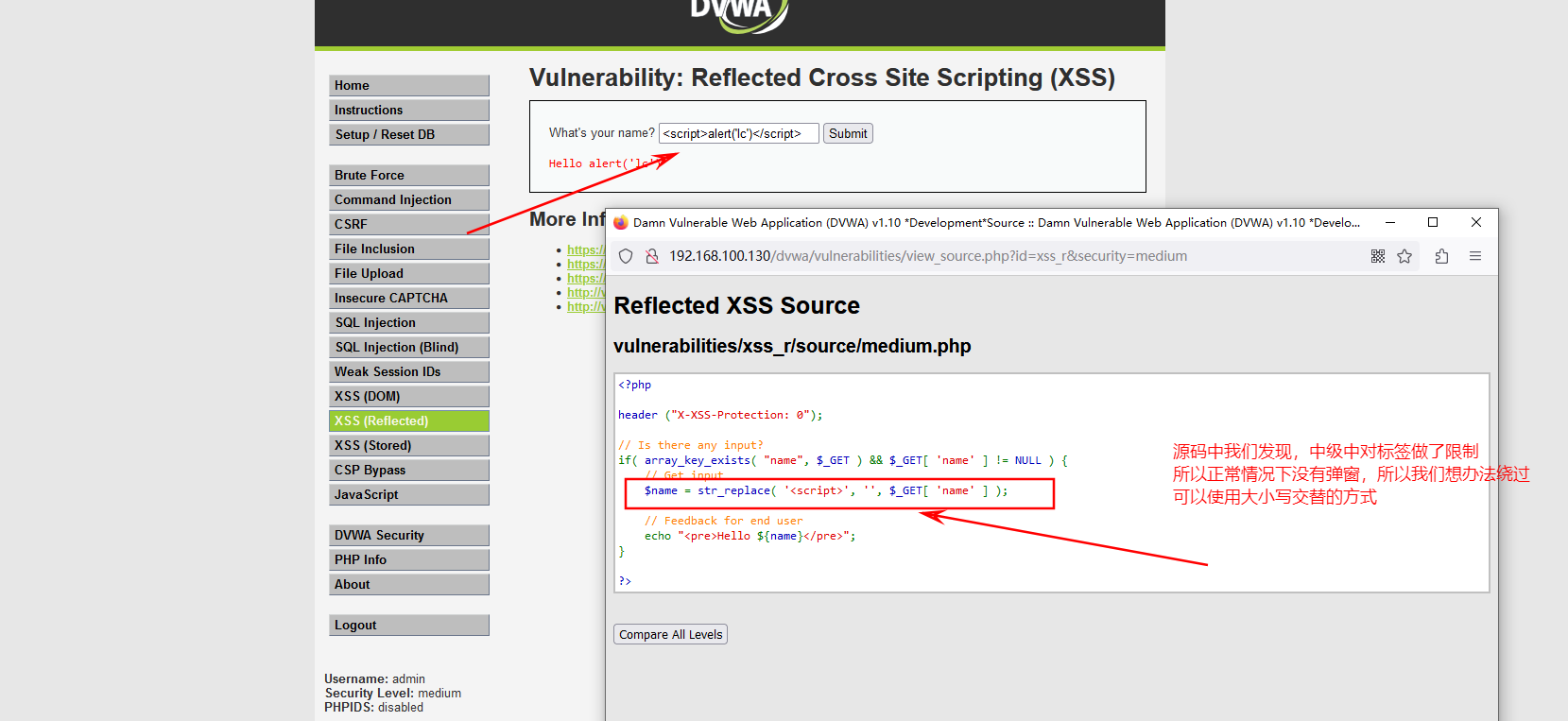Click the 'Vulnerability: Reflected Cross Site Scripting' heading
Viewport: 1568px width, 721px height.
(822, 77)
